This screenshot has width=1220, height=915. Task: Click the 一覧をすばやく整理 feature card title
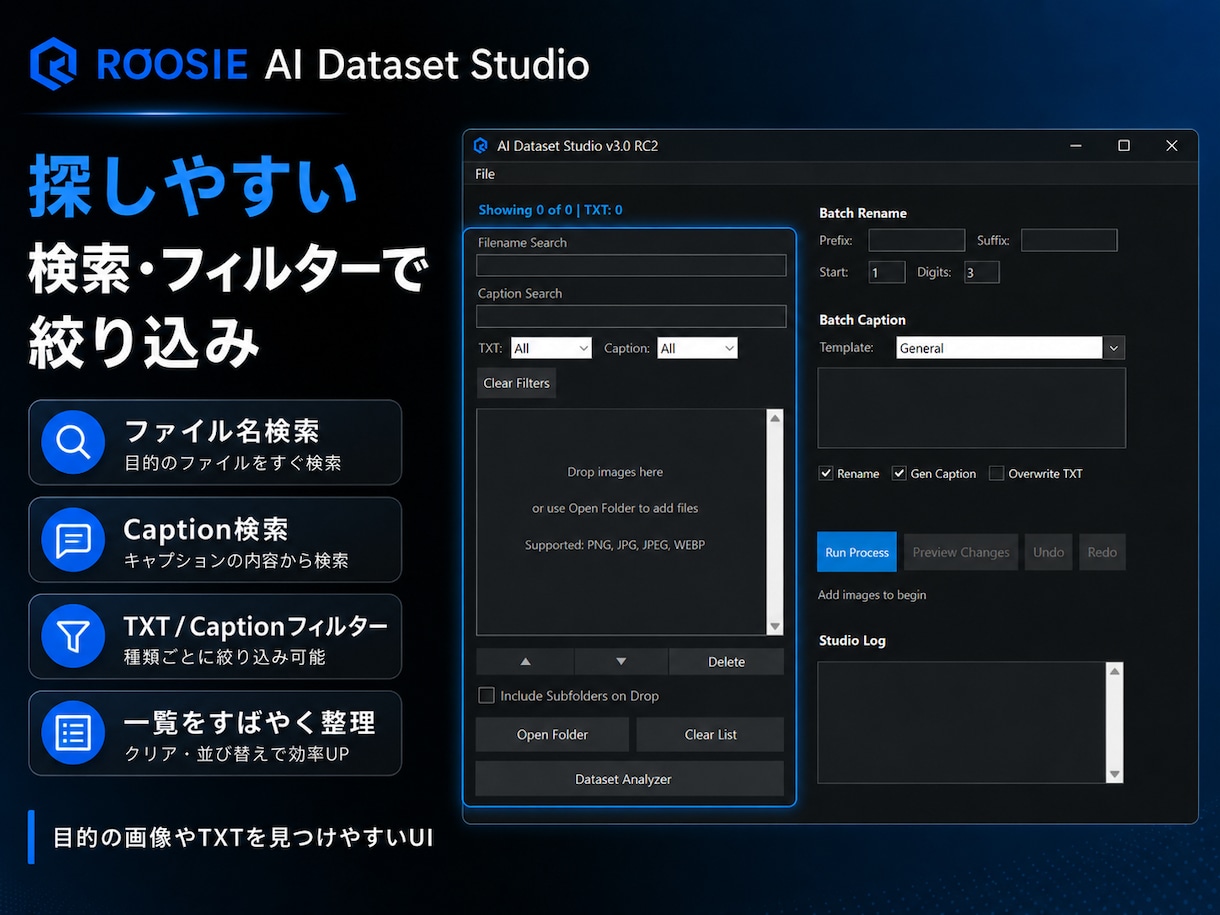[249, 722]
